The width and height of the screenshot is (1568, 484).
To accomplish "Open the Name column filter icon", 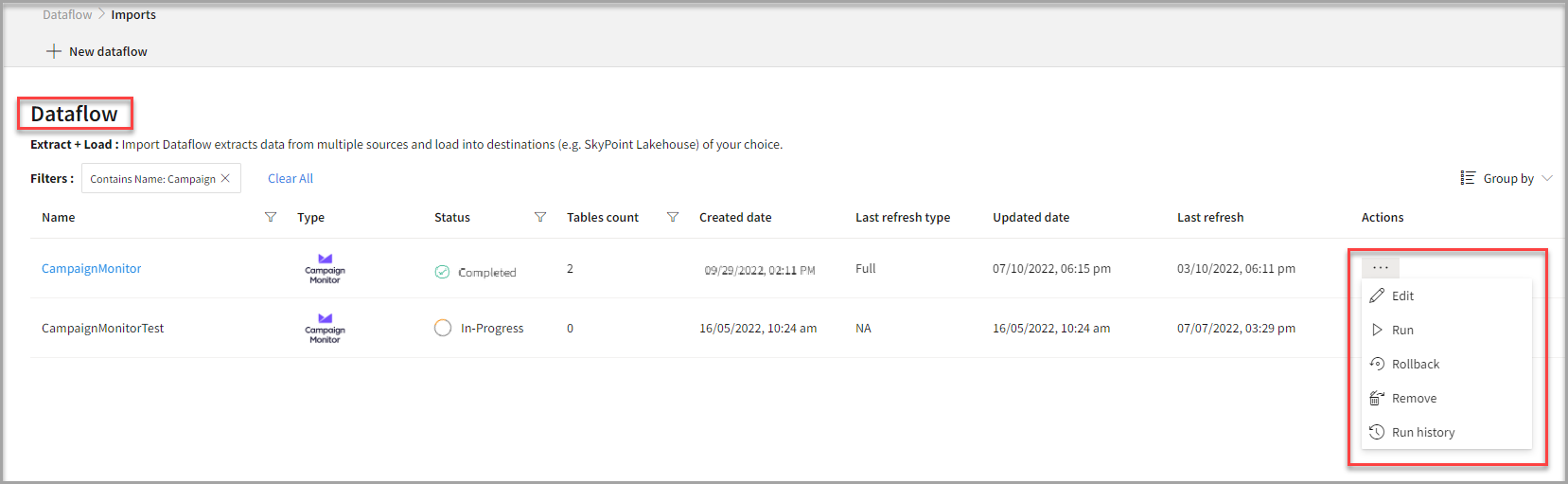I will (x=271, y=217).
